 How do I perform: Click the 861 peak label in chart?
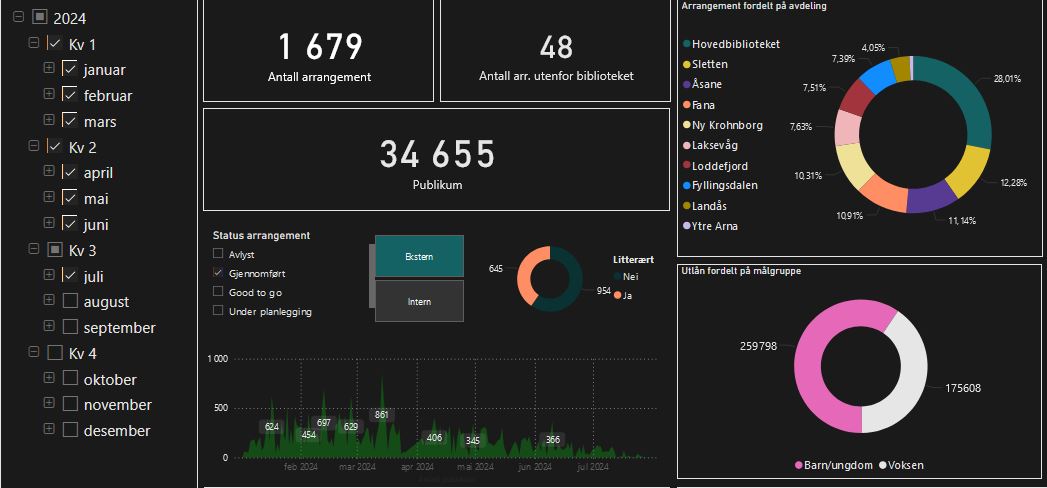coord(381,415)
